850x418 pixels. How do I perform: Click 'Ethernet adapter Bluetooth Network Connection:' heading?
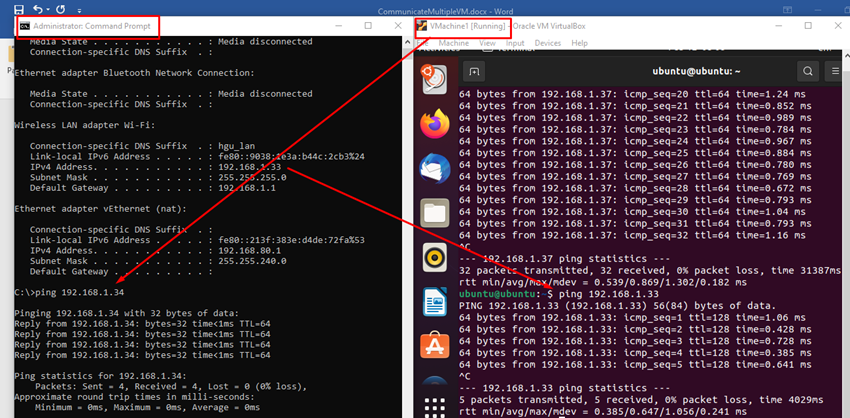(x=134, y=73)
